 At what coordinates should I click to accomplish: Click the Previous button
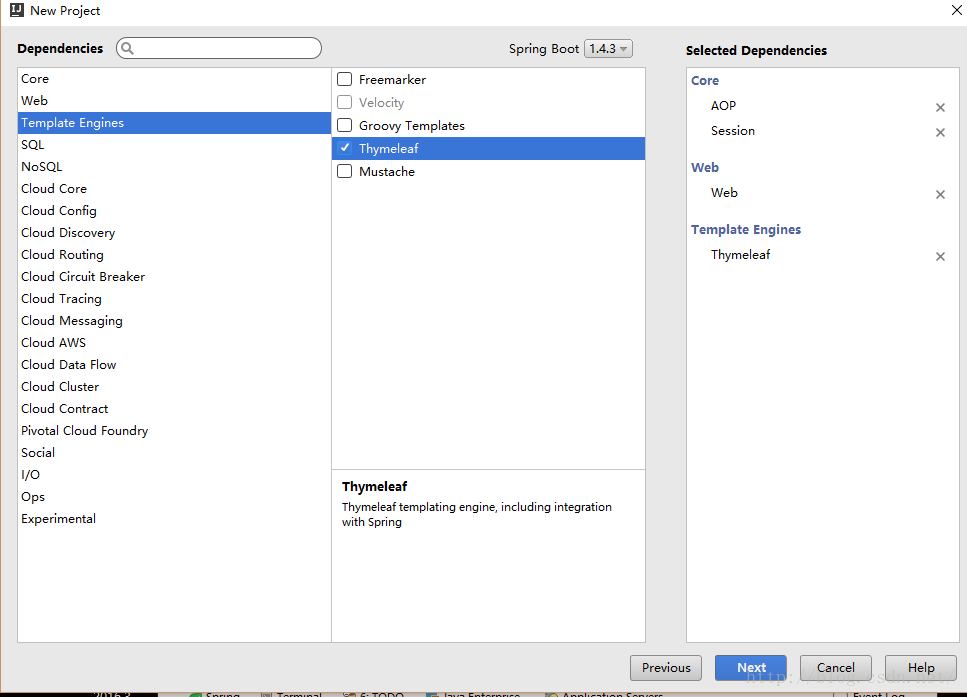coord(665,667)
